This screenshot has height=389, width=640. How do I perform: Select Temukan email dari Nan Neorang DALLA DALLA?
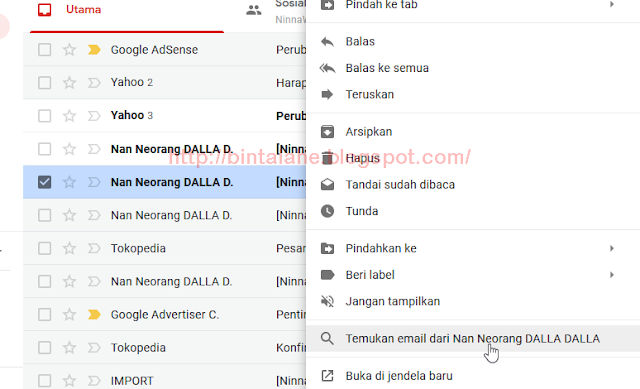[473, 339]
